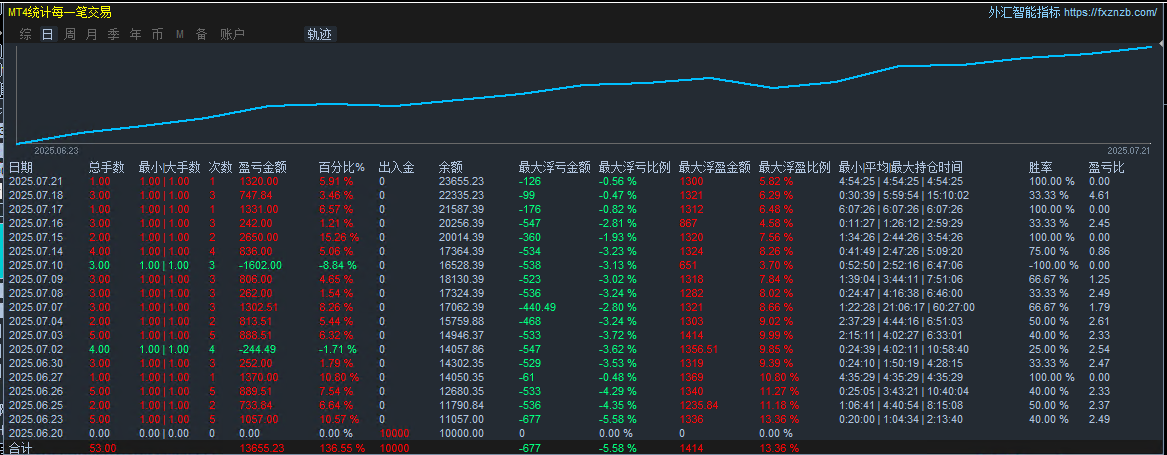Click the 10000.00 balance cell
Screen dimensions: 1167x455
coord(461,433)
